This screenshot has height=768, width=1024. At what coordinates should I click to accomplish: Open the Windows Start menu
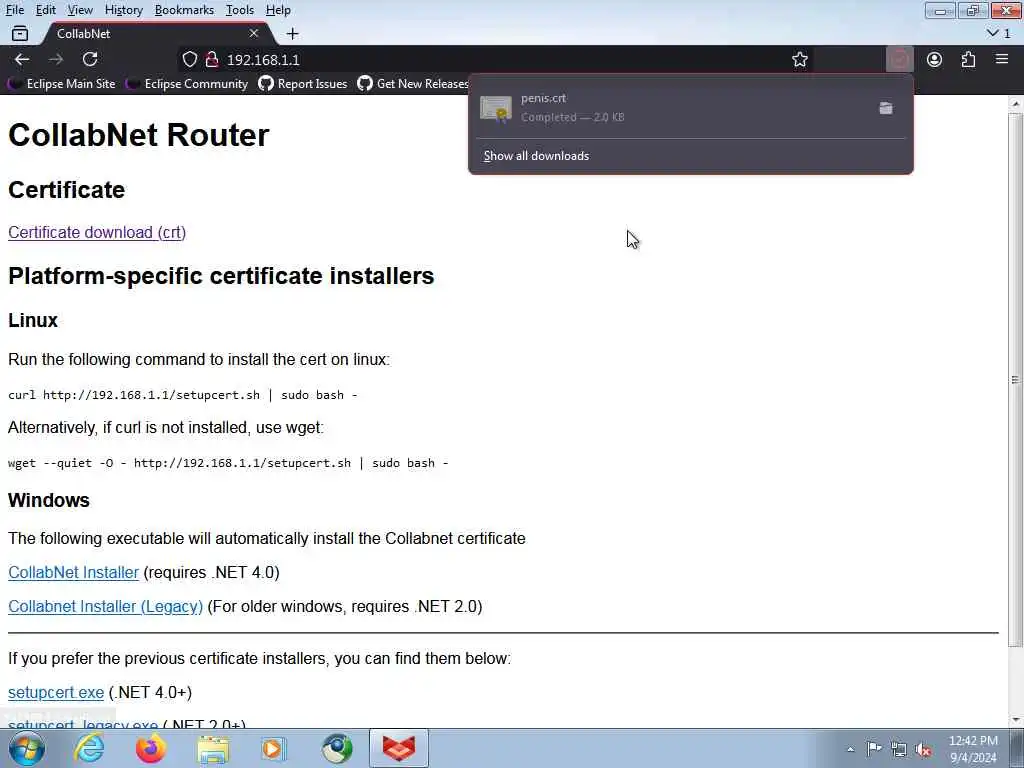click(x=27, y=748)
